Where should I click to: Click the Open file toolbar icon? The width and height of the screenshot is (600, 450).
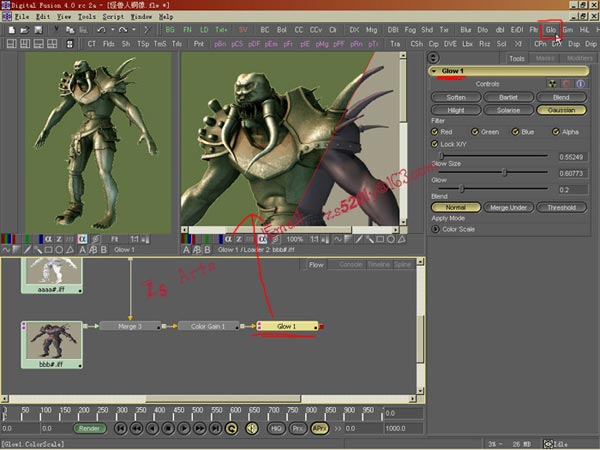click(24, 30)
